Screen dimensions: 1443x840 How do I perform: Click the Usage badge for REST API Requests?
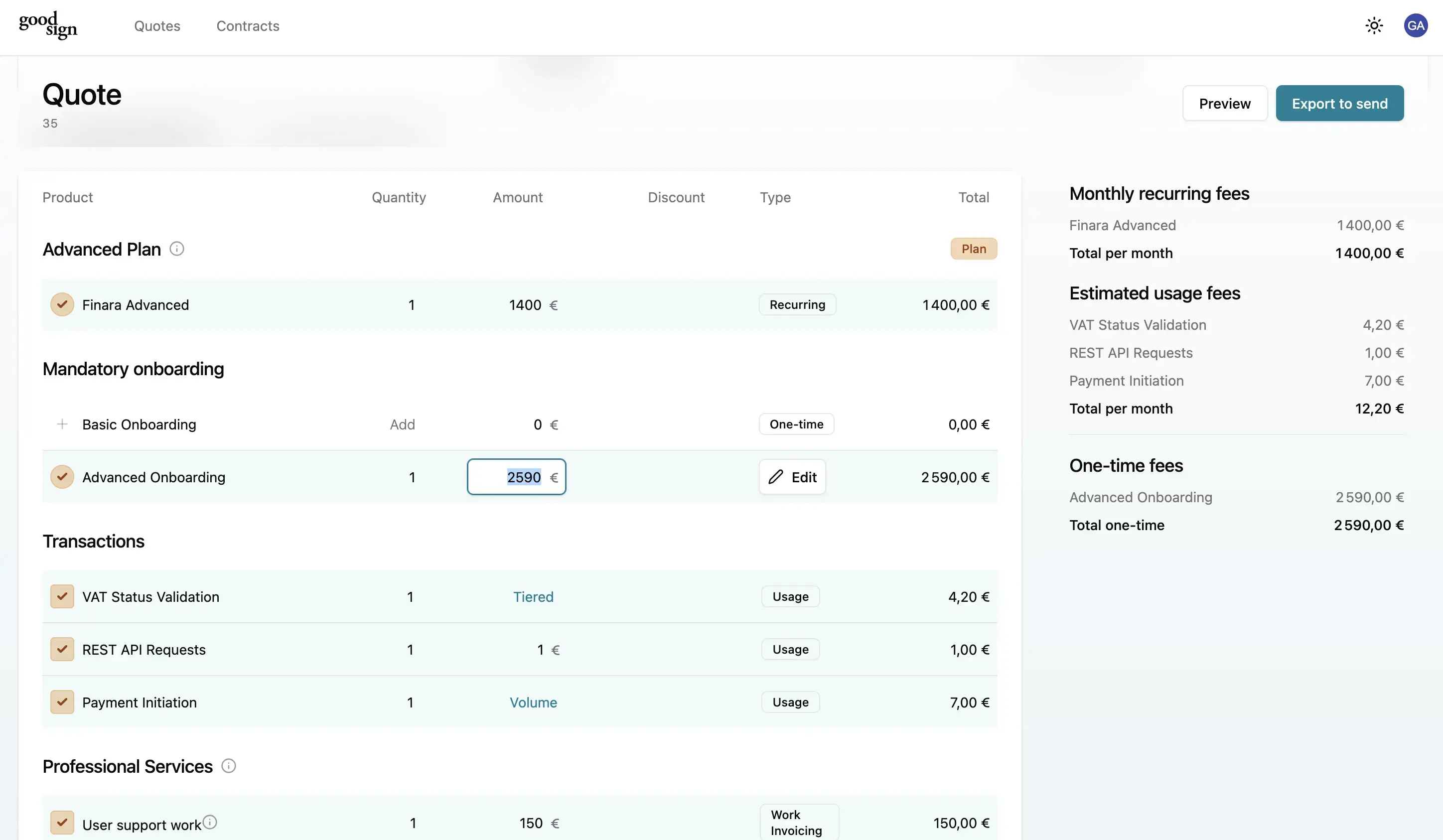pos(790,649)
